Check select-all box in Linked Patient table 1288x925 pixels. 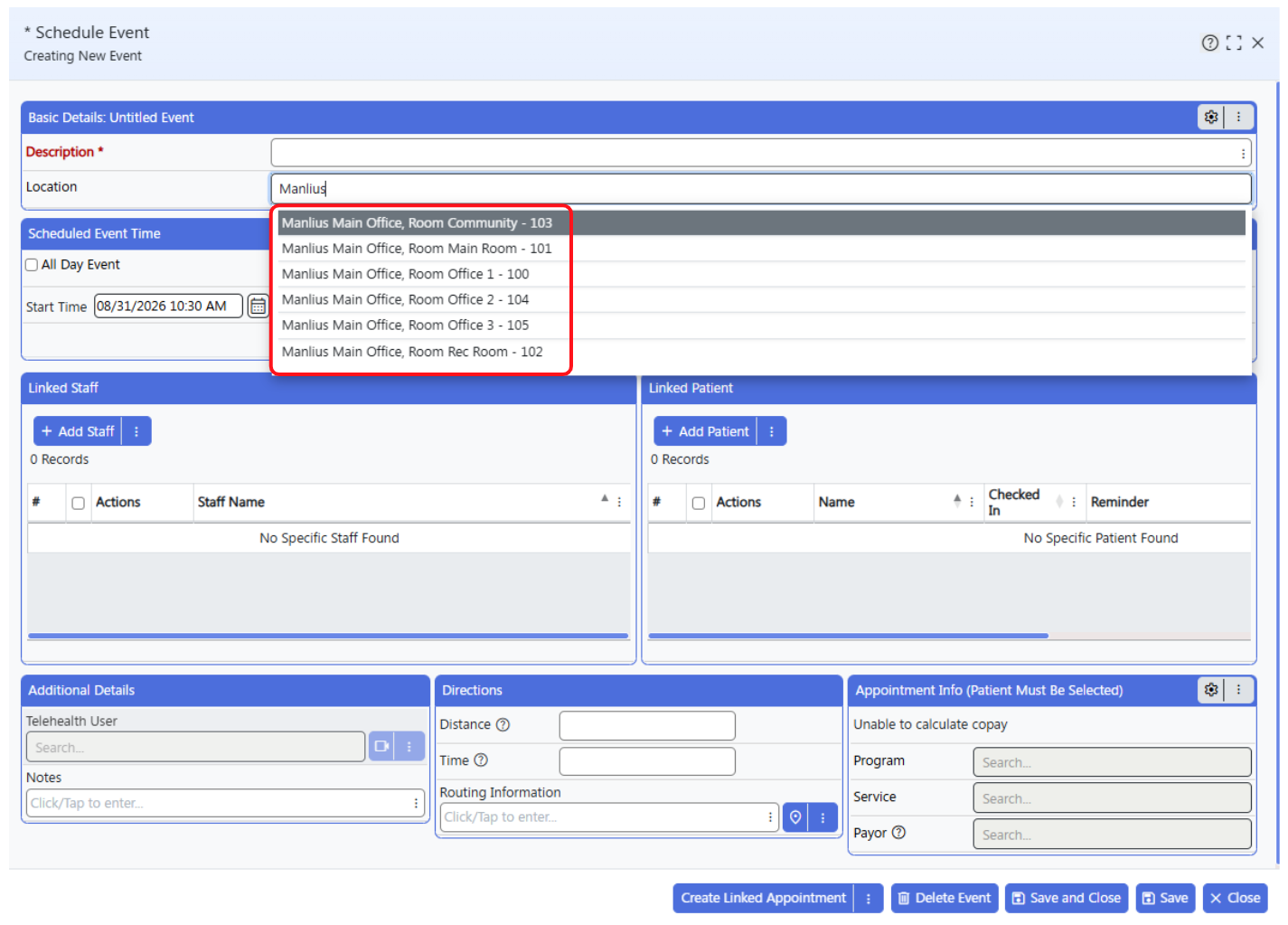(x=699, y=503)
